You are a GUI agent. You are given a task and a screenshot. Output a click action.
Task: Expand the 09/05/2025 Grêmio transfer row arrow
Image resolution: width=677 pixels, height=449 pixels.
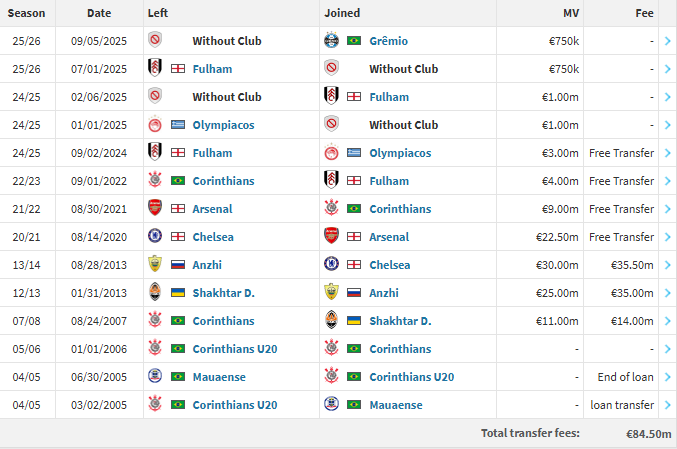pos(667,41)
